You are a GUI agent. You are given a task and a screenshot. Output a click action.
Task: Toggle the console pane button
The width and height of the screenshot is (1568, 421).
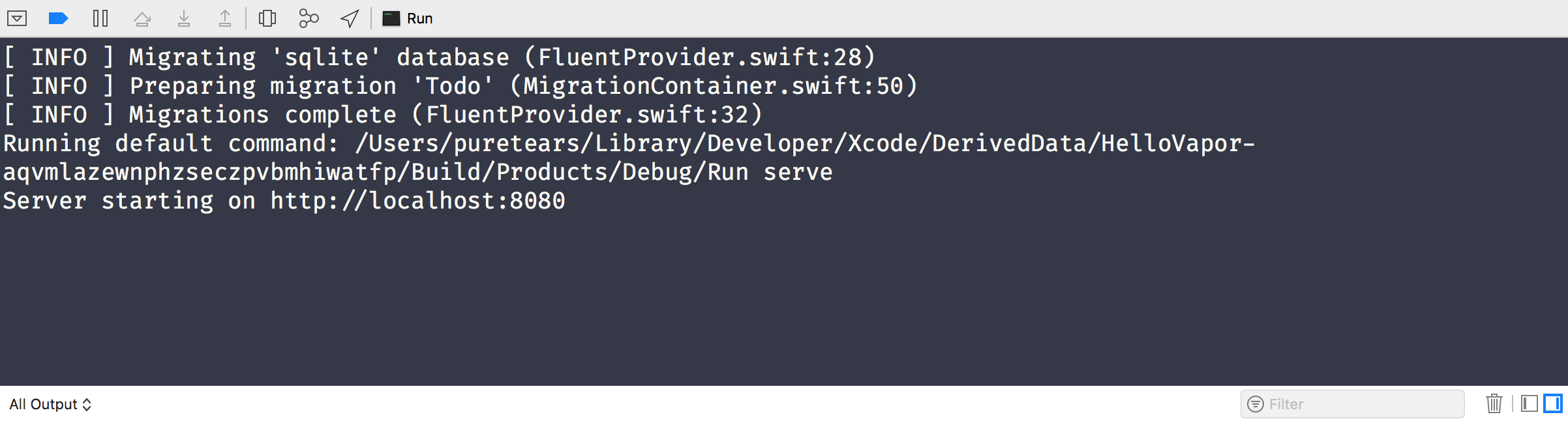click(1553, 403)
